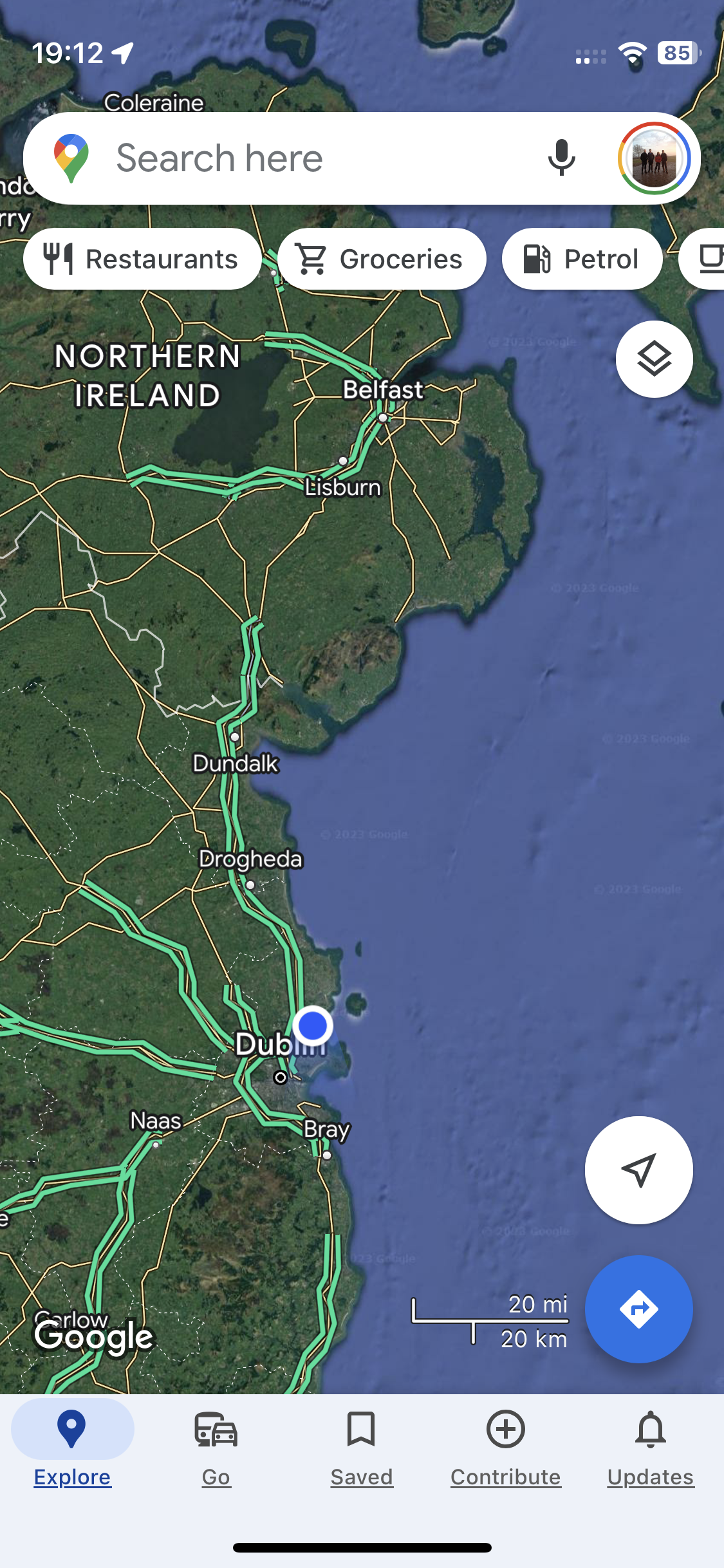Tap the blue current location dot

(x=313, y=1025)
